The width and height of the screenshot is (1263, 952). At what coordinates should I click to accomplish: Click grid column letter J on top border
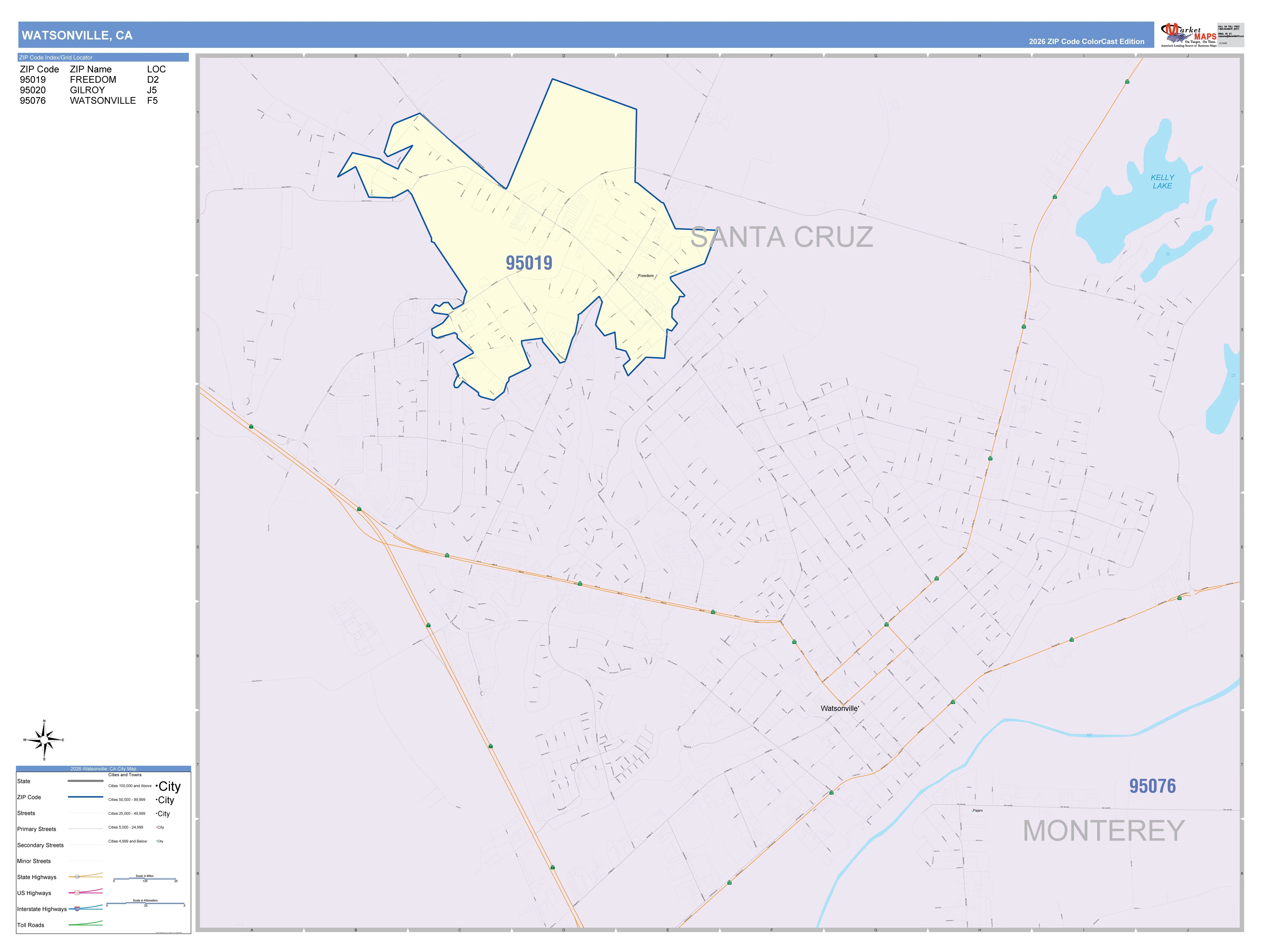coord(1188,56)
